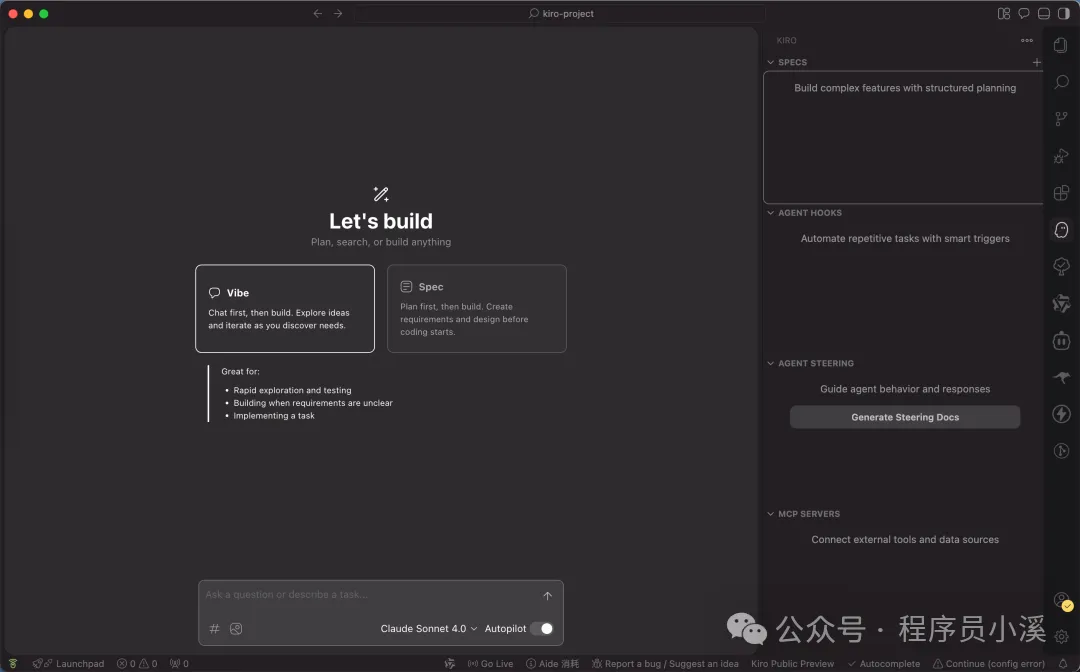Click the bullet Building when requirements are unclear
The image size is (1080, 672).
[x=313, y=403]
